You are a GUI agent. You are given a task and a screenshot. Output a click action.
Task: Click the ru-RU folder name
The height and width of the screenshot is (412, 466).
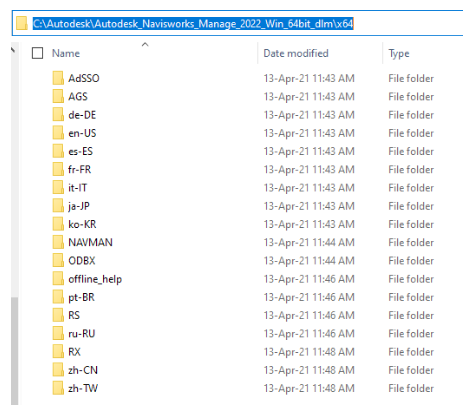tap(82, 334)
